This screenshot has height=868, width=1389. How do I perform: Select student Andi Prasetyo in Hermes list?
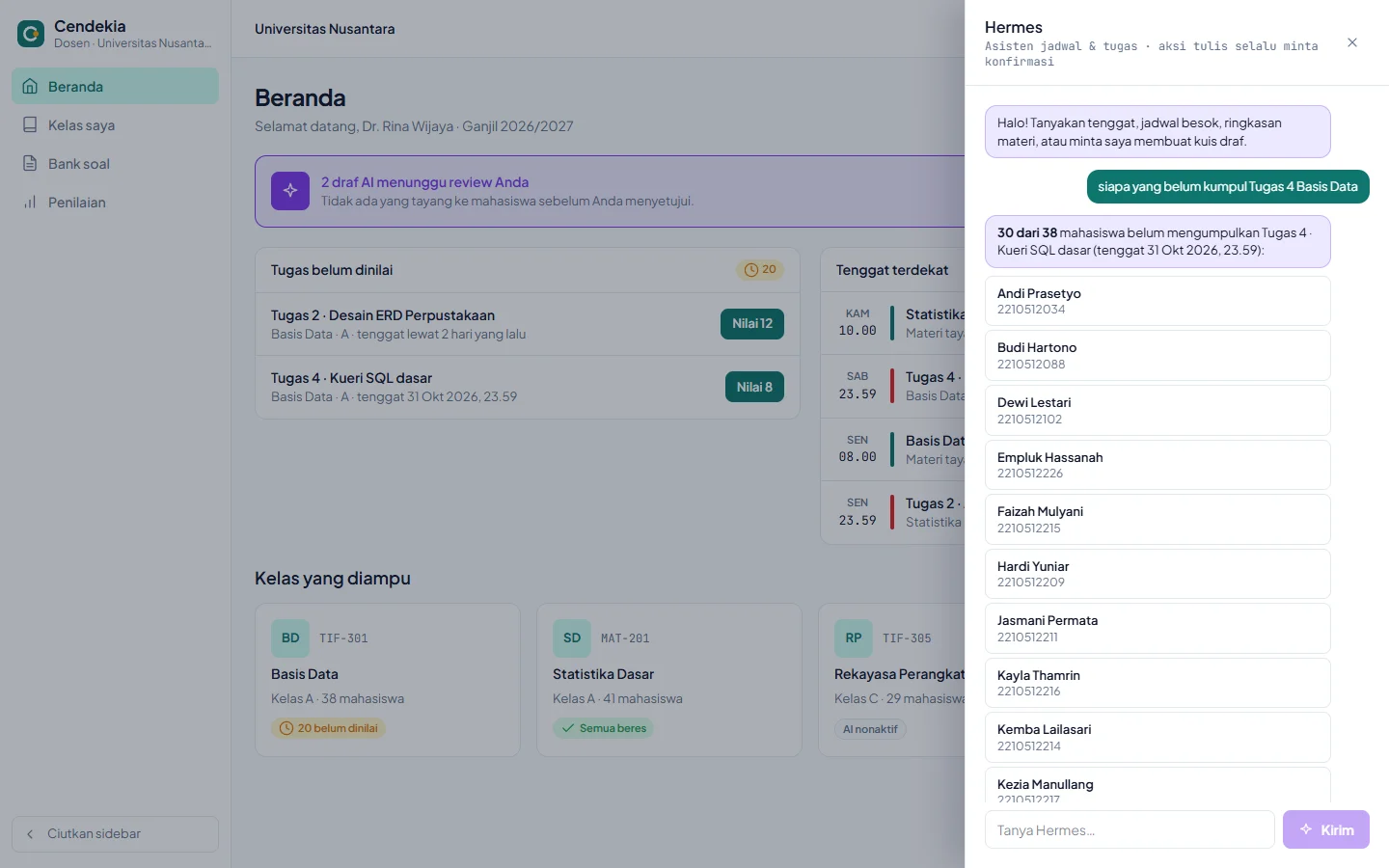pyautogui.click(x=1157, y=301)
